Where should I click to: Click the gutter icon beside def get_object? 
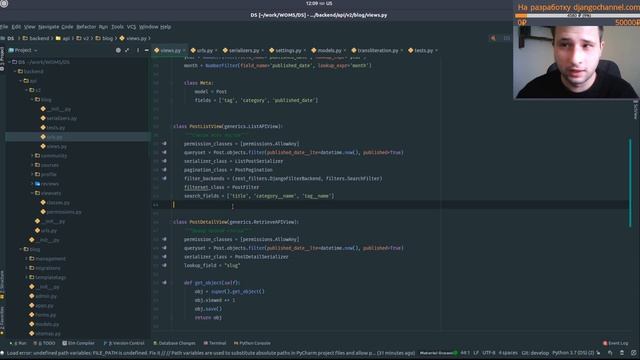point(164,282)
